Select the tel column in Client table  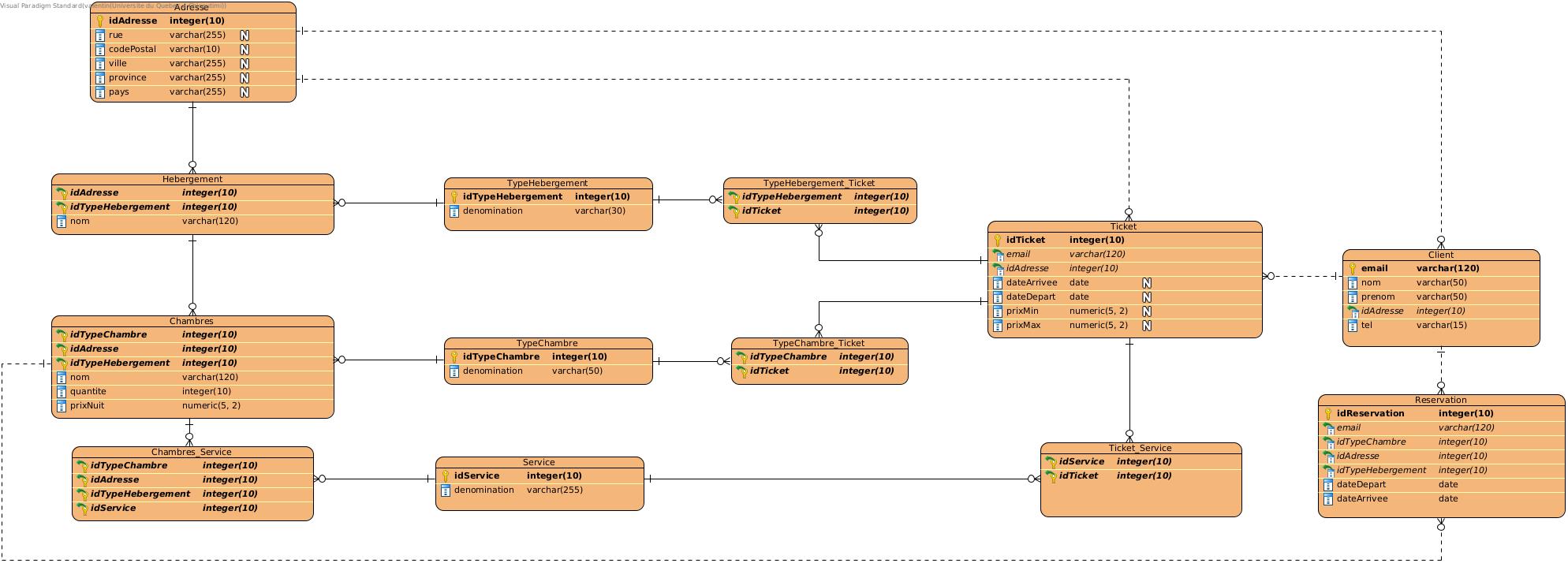pos(1366,326)
